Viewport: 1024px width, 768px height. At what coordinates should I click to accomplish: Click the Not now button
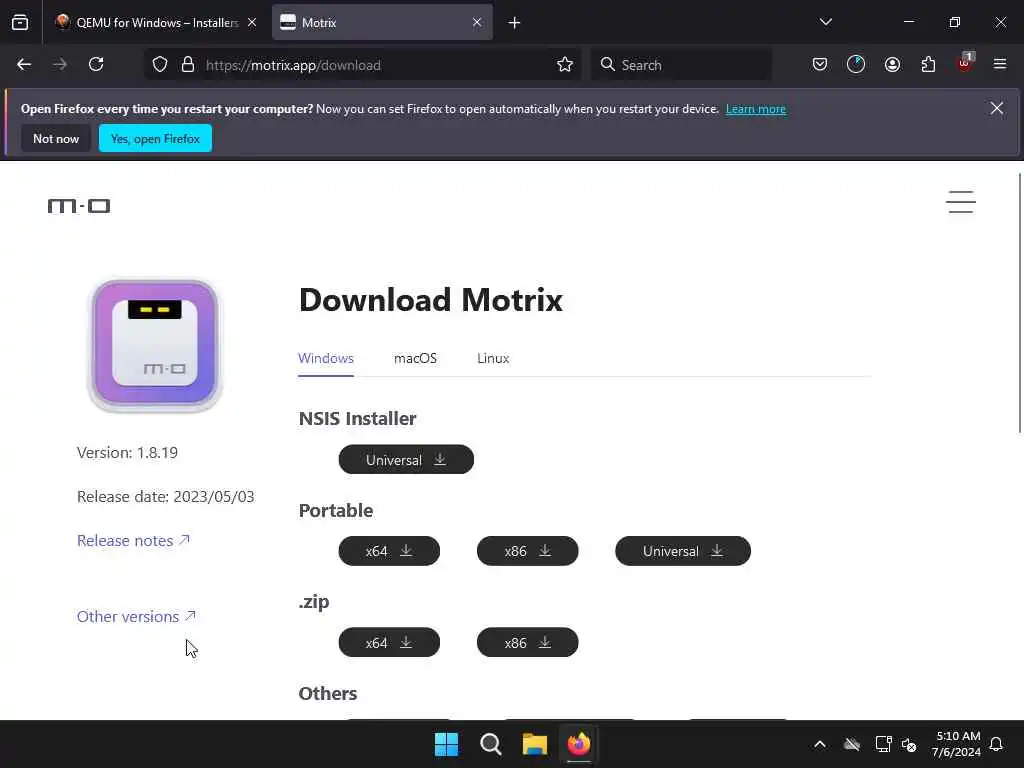coord(56,138)
